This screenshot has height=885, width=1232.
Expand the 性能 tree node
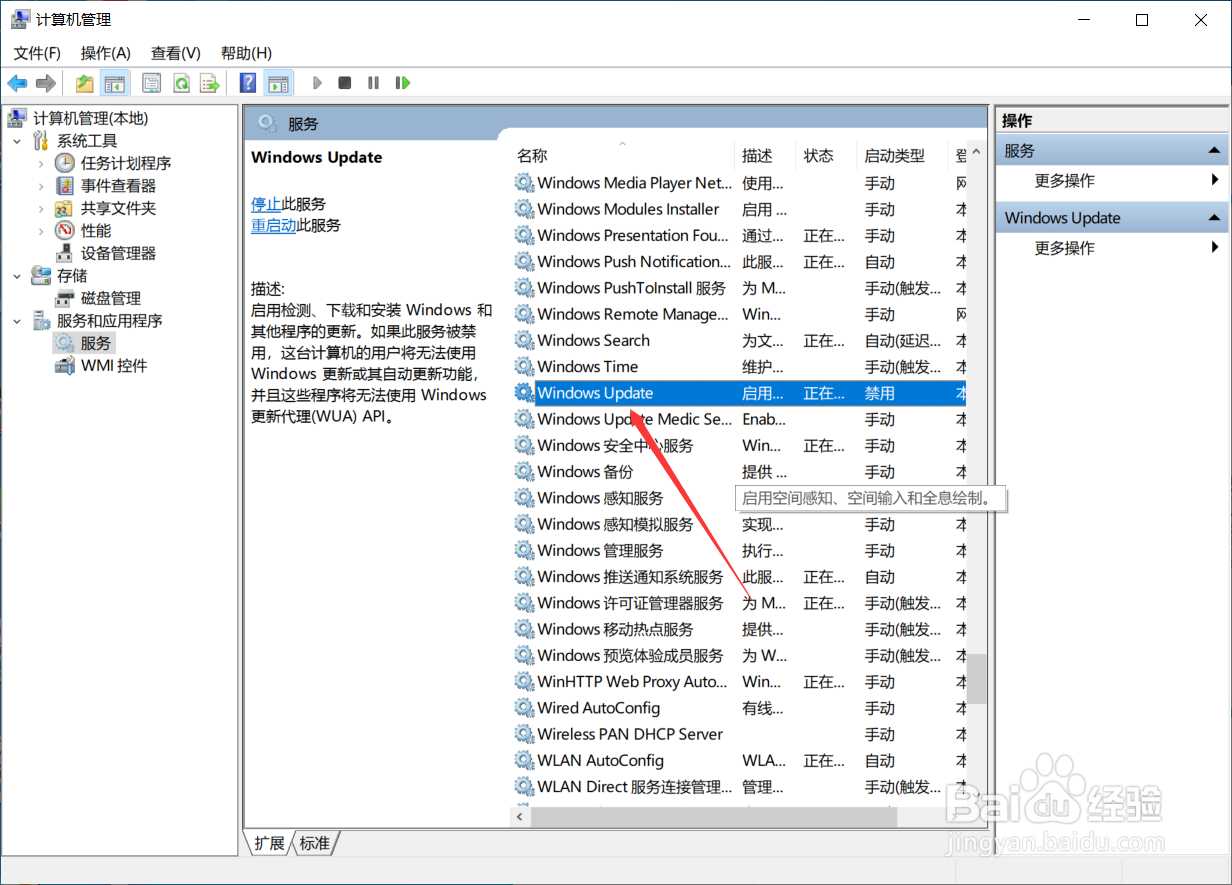(x=41, y=231)
